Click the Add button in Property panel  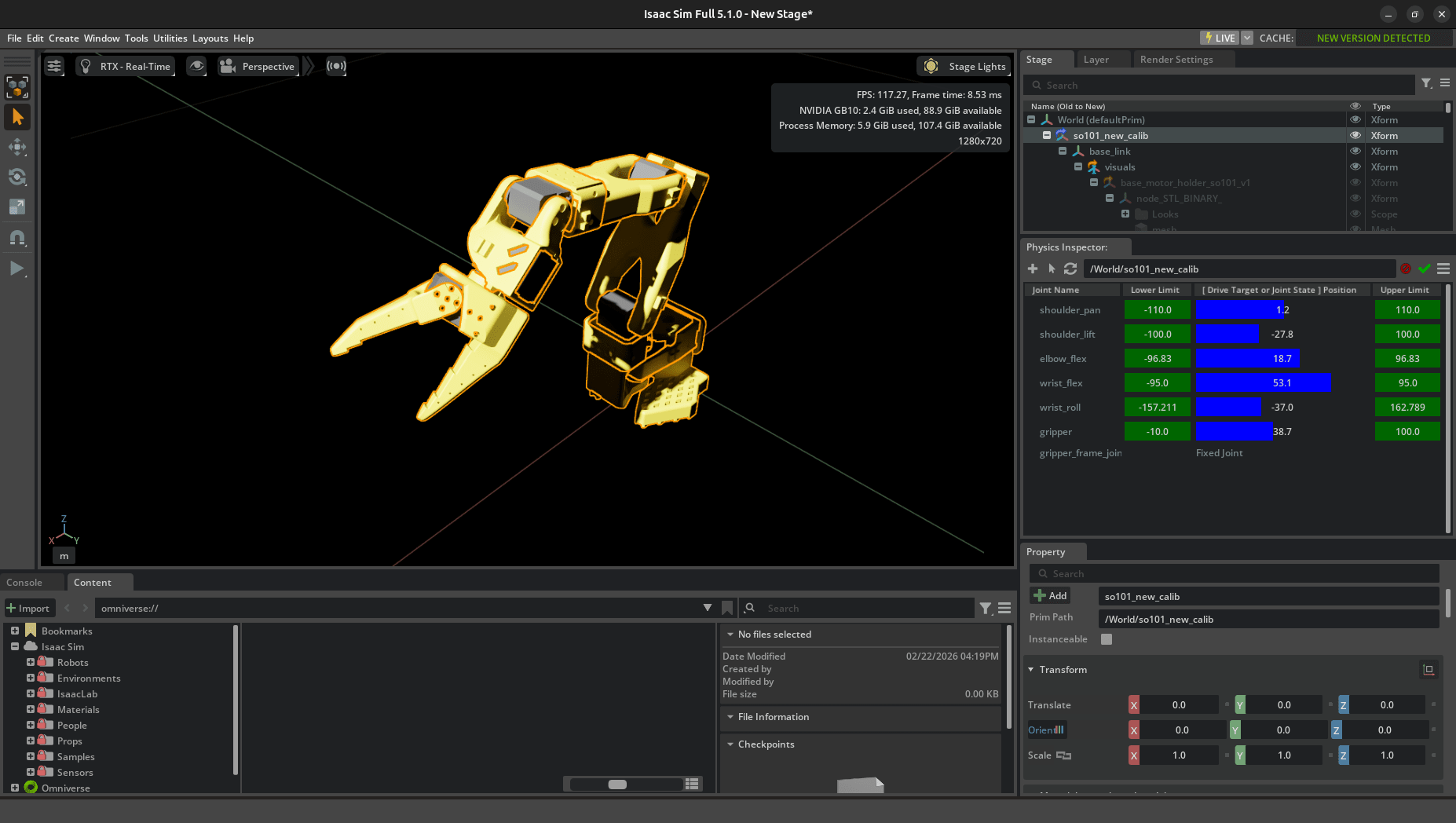(x=1050, y=596)
